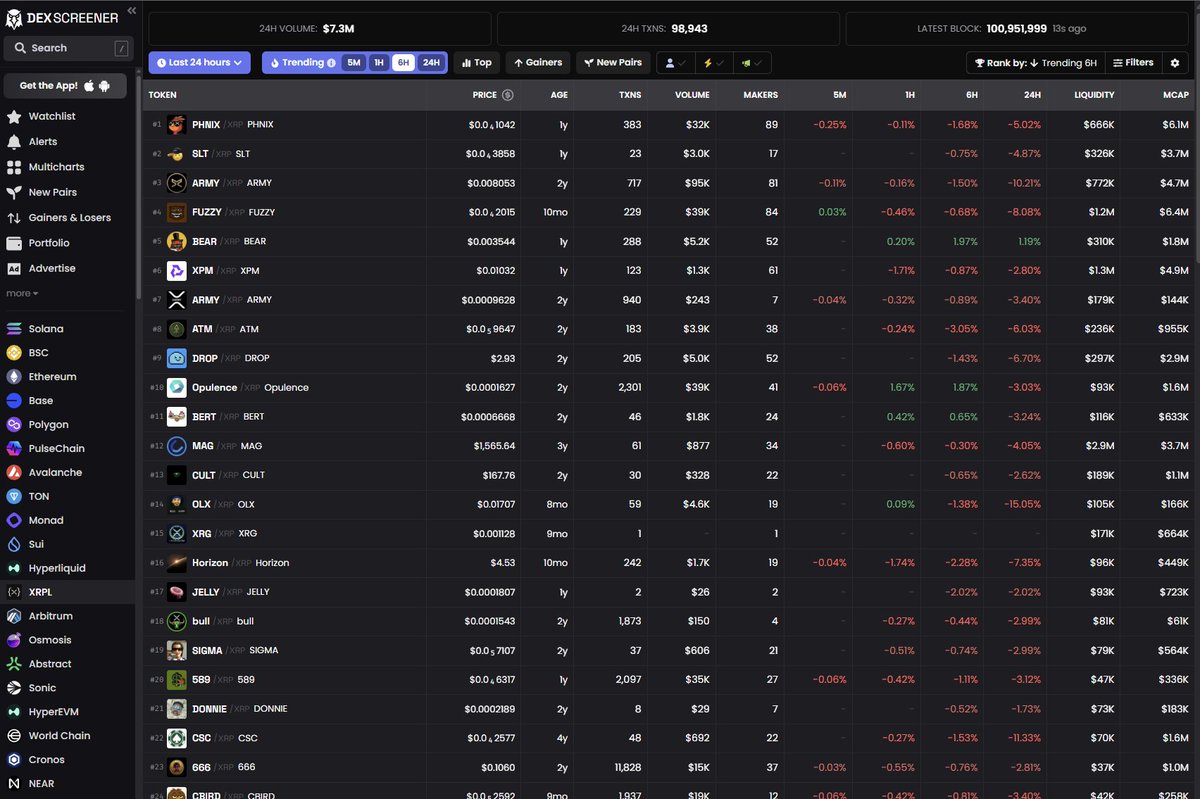Click the PHNIX token avatar
The image size is (1200, 799).
(176, 125)
